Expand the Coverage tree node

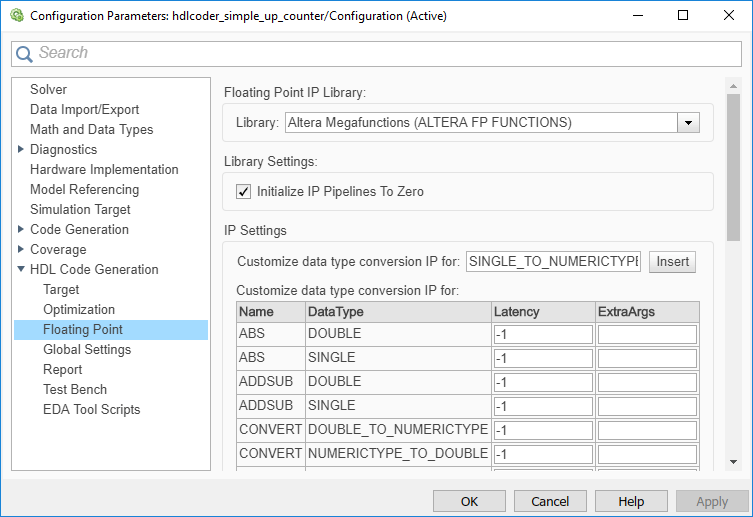tap(21, 249)
